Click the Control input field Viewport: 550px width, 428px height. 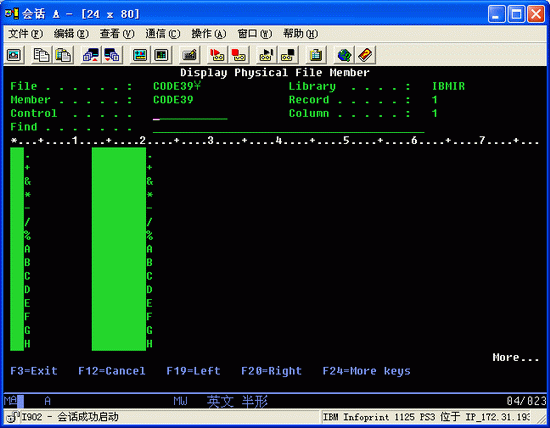(190, 114)
